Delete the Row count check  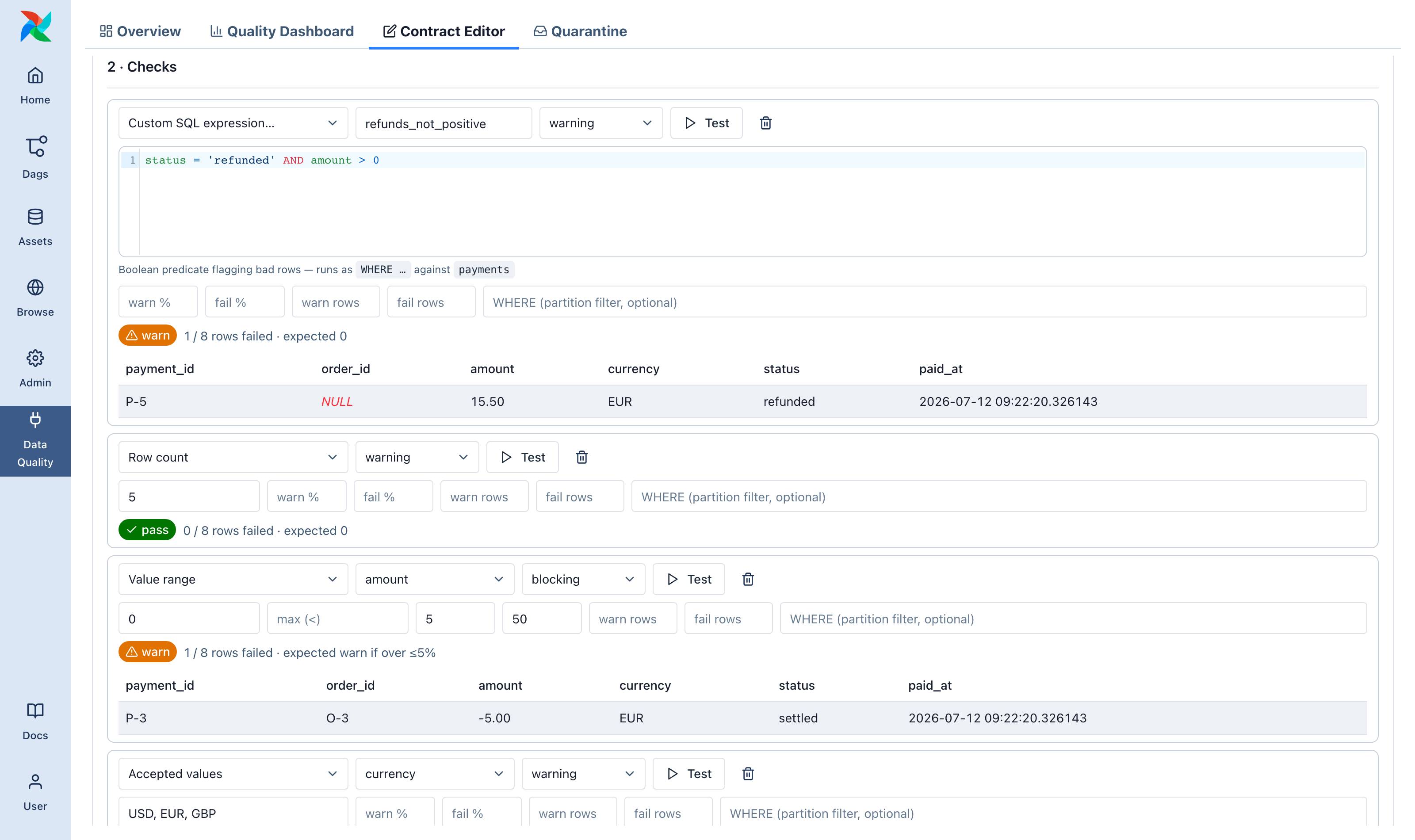tap(581, 457)
